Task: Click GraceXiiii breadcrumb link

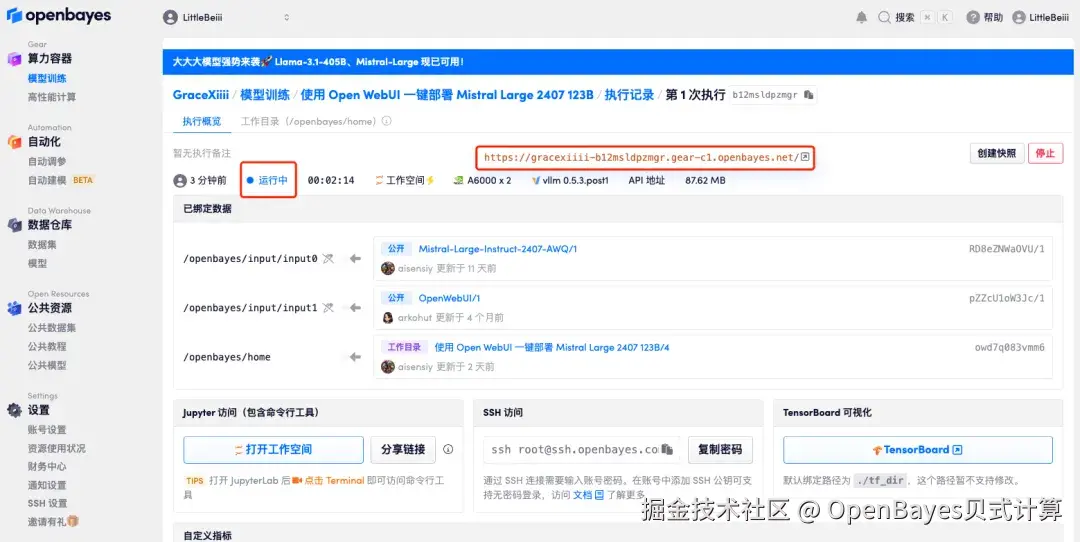Action: 200,95
